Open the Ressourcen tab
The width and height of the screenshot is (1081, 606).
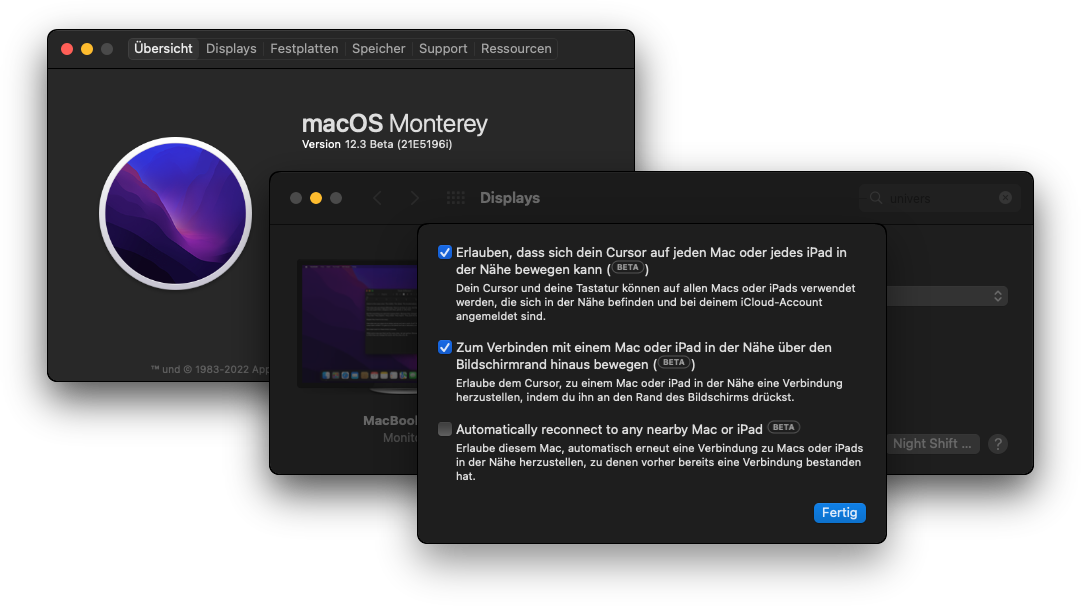[516, 49]
